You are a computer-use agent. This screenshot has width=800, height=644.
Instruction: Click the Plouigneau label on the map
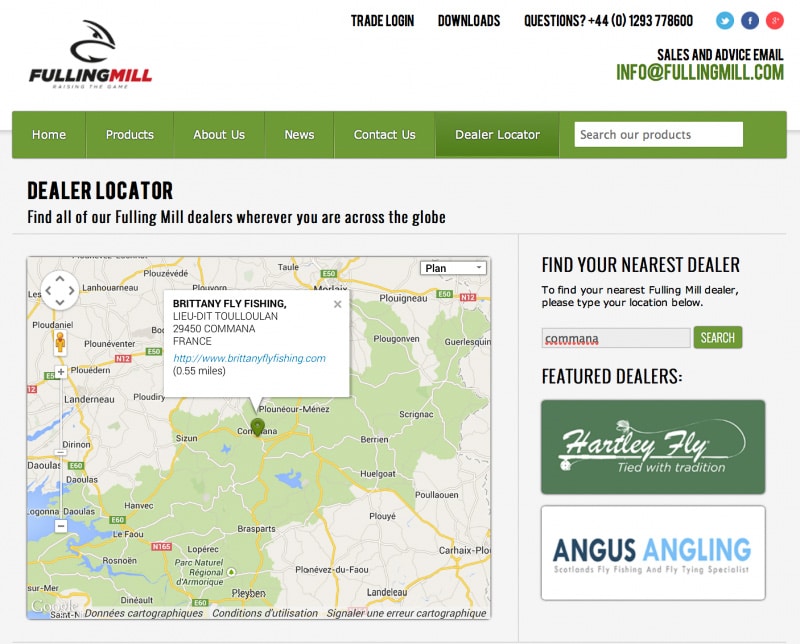click(403, 298)
